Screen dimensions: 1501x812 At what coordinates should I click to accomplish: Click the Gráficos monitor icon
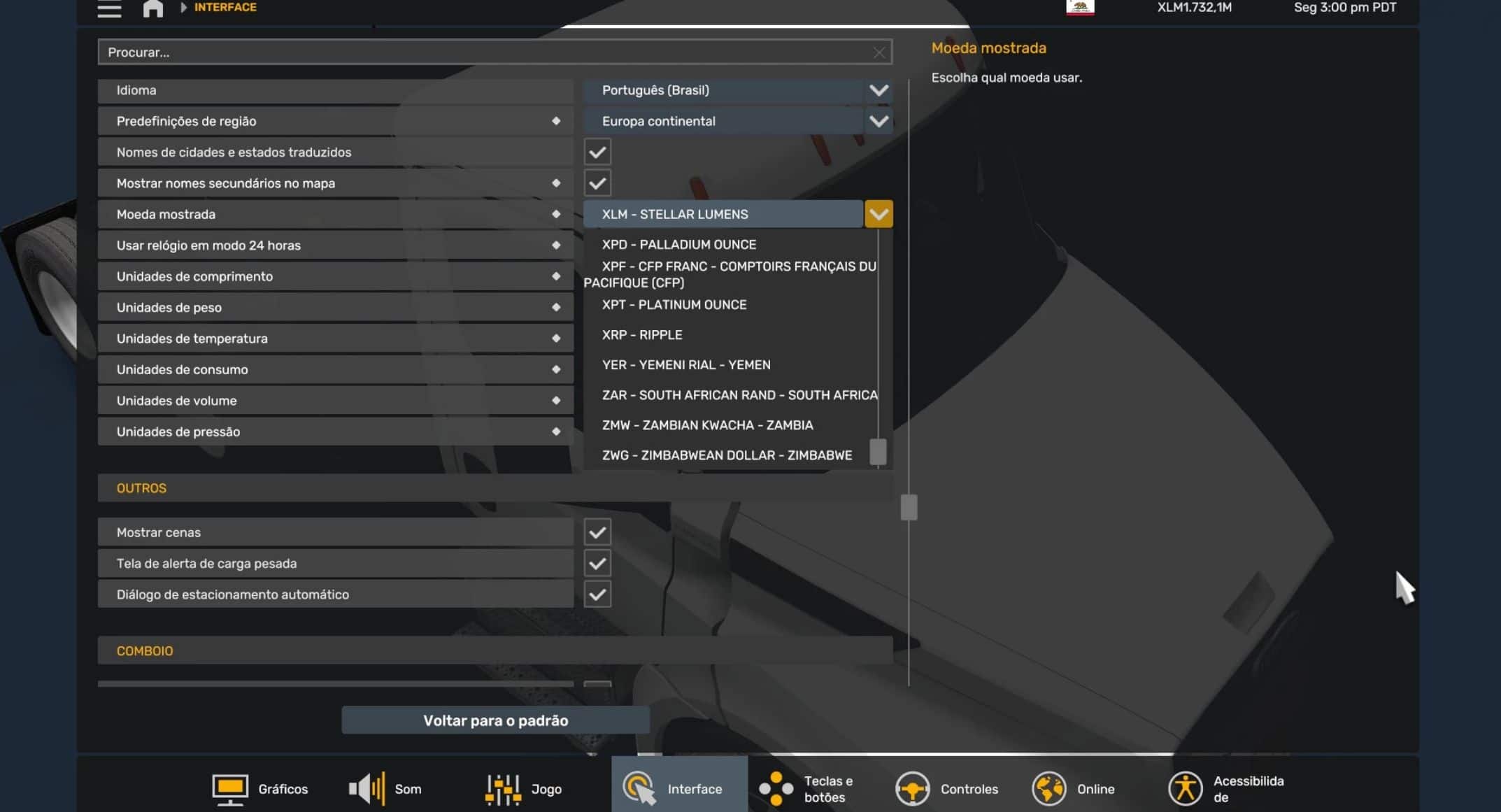[229, 789]
